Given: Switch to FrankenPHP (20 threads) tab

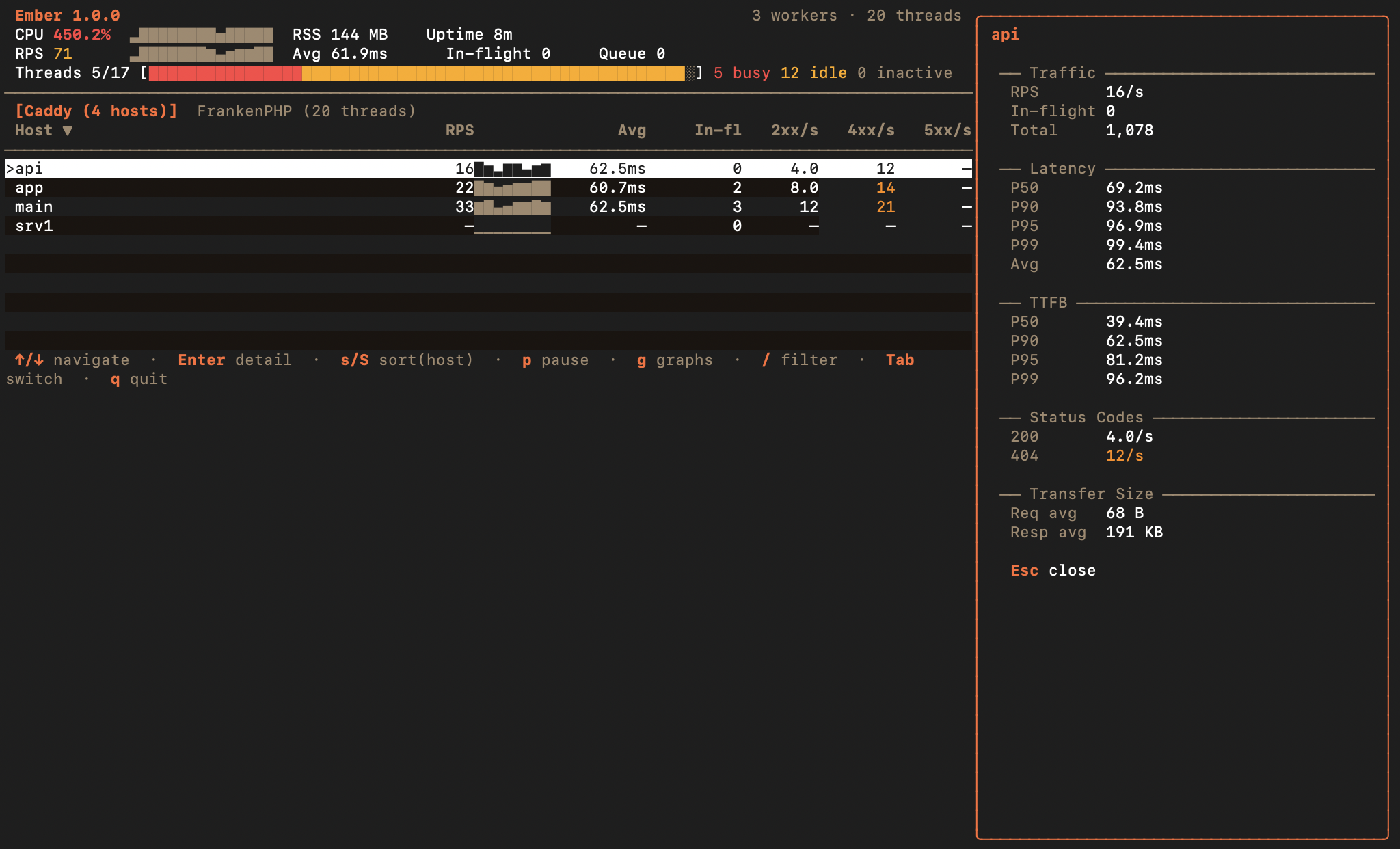Looking at the screenshot, I should tap(306, 111).
